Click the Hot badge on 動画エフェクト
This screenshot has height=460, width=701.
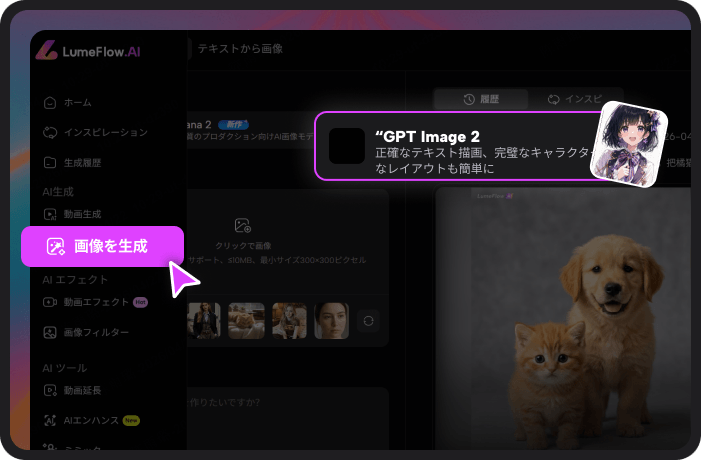pyautogui.click(x=140, y=302)
